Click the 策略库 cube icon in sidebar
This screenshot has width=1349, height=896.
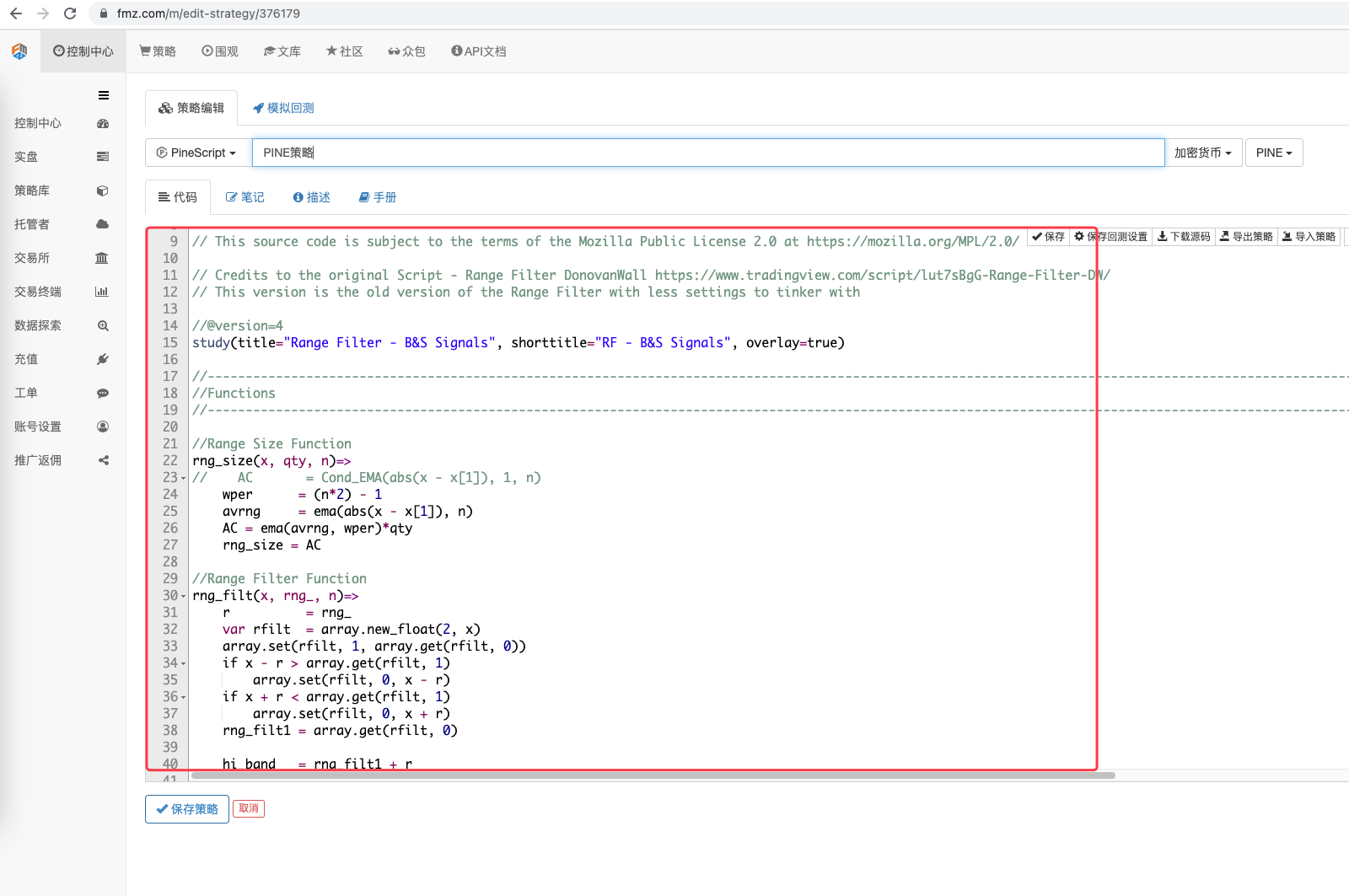click(x=103, y=190)
